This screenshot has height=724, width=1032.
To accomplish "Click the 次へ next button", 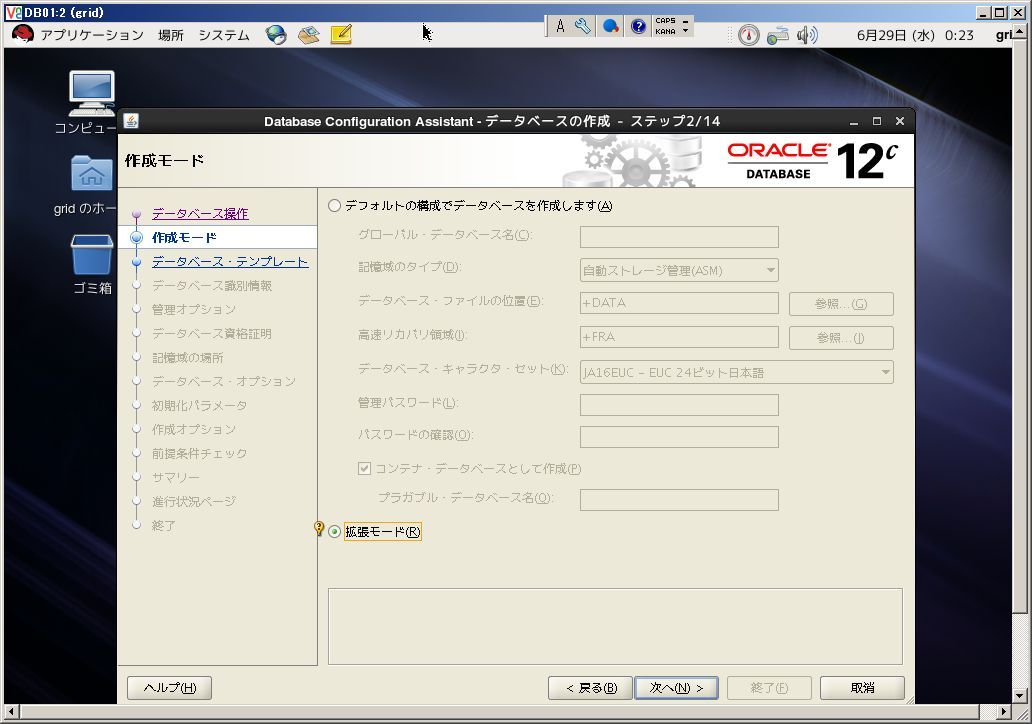I will pyautogui.click(x=676, y=688).
